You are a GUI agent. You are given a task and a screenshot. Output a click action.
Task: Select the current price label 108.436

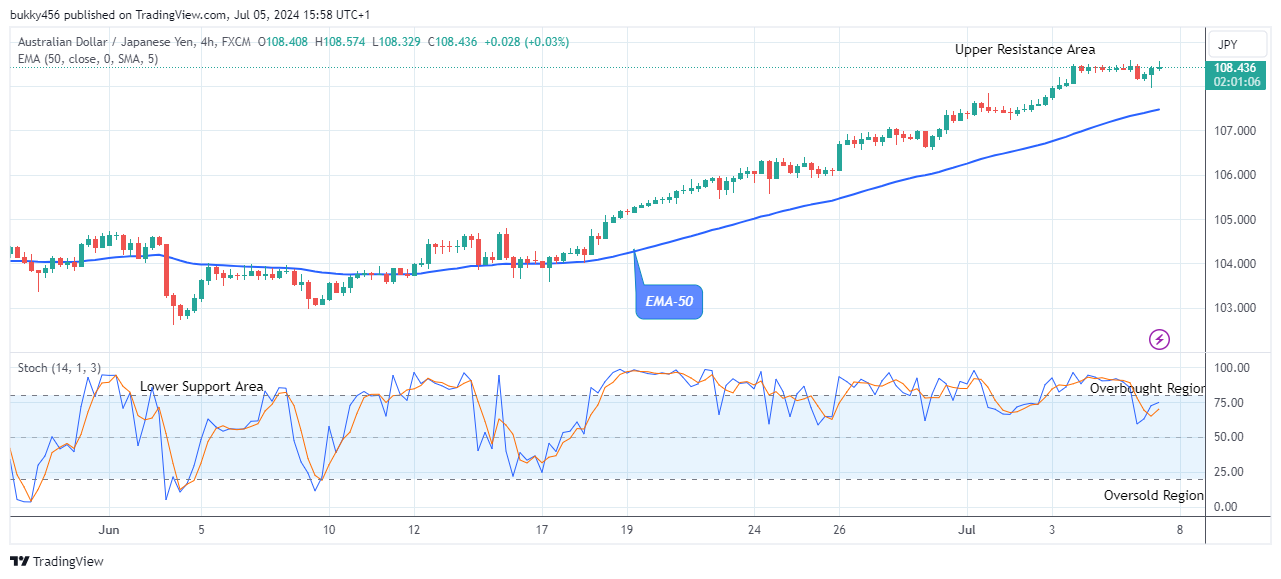[1236, 67]
